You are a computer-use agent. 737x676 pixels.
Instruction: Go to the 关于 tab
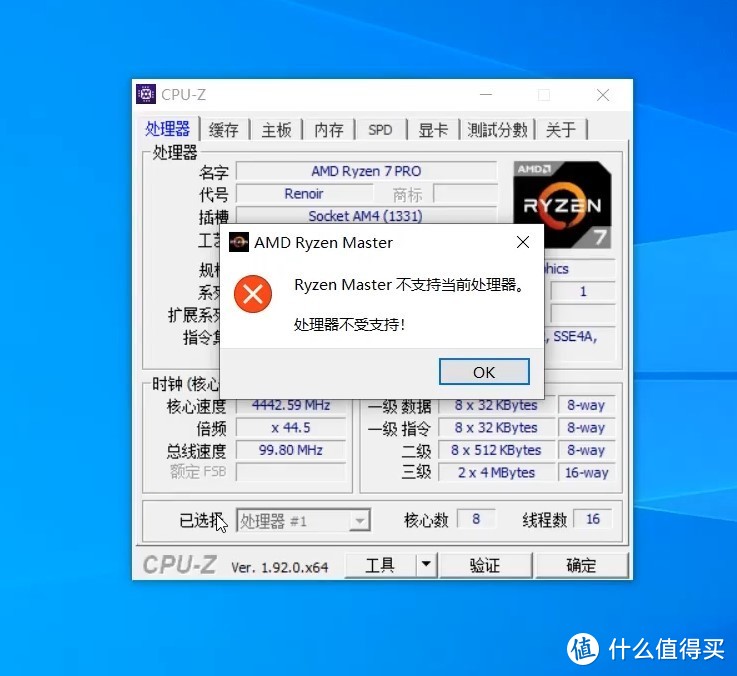click(561, 130)
